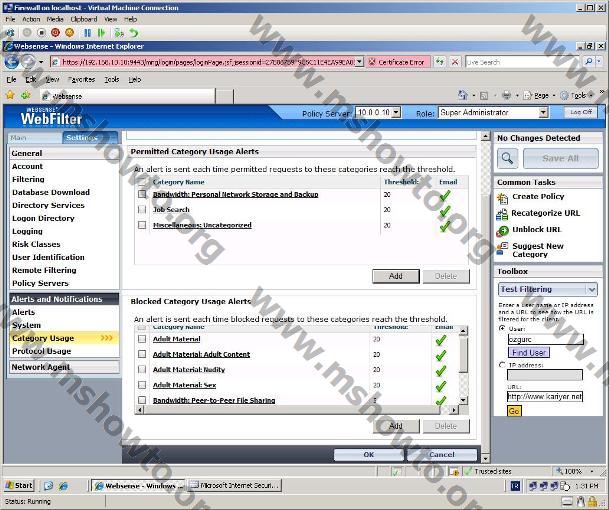Open the browser Tools menu
The image size is (609, 510).
click(x=111, y=79)
